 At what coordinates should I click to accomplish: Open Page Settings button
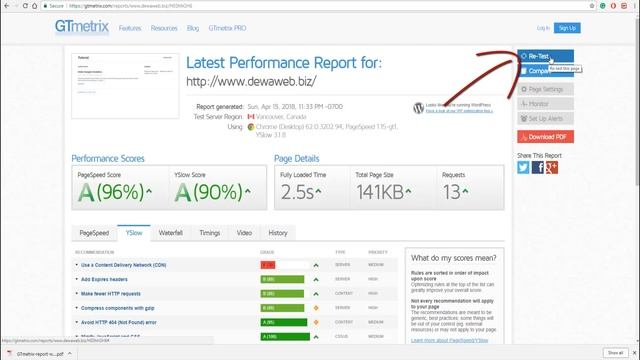tap(545, 89)
